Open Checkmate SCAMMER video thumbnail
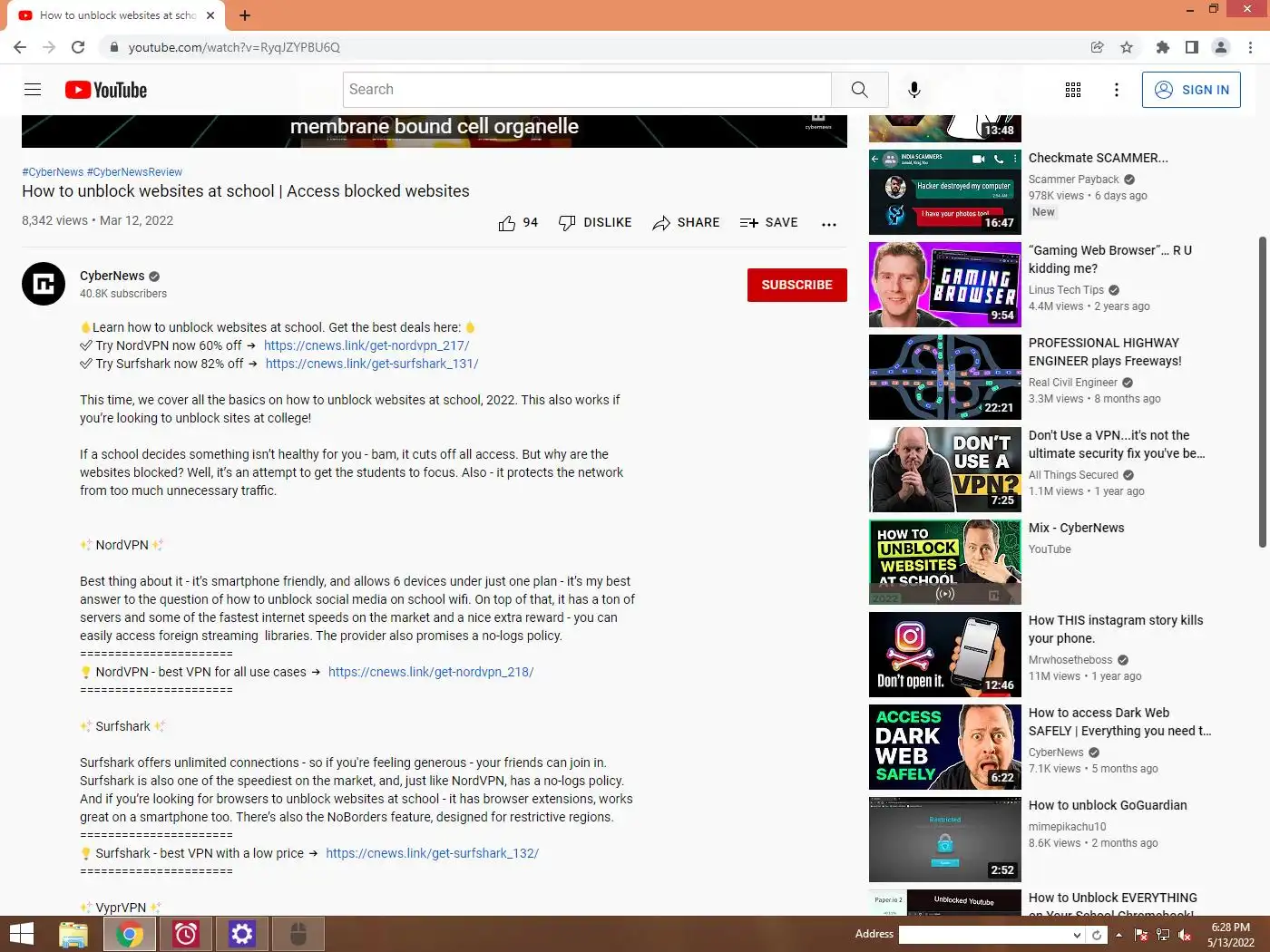The image size is (1270, 952). [945, 192]
